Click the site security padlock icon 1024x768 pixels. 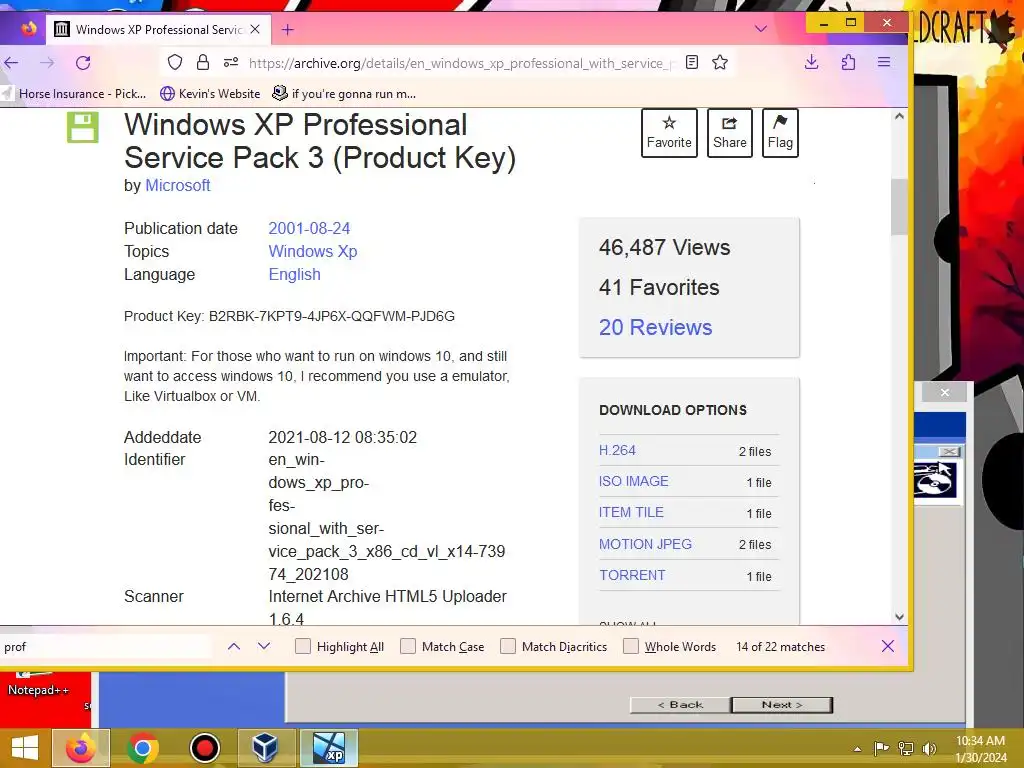click(x=203, y=63)
